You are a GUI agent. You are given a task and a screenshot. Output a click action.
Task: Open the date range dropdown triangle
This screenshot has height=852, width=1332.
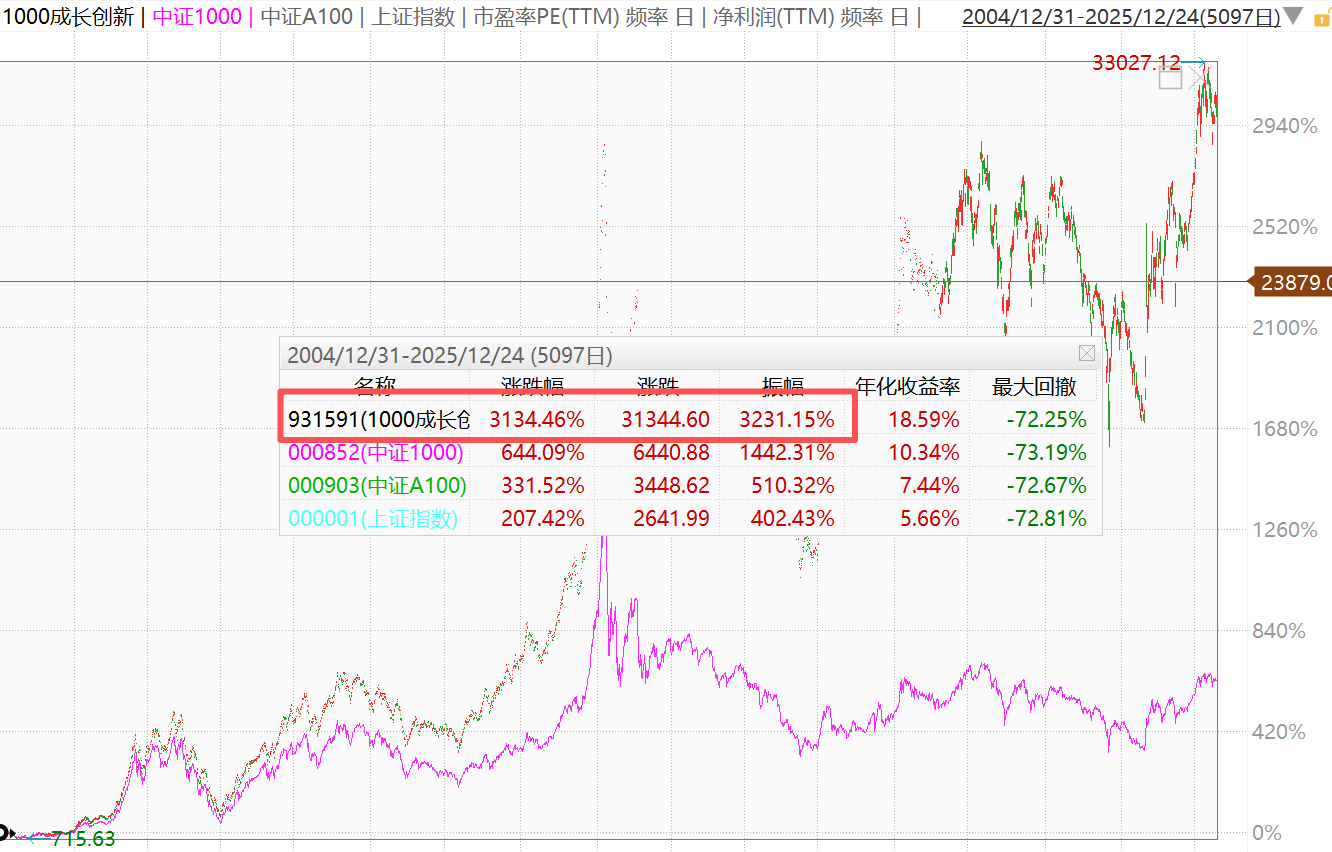click(1293, 17)
